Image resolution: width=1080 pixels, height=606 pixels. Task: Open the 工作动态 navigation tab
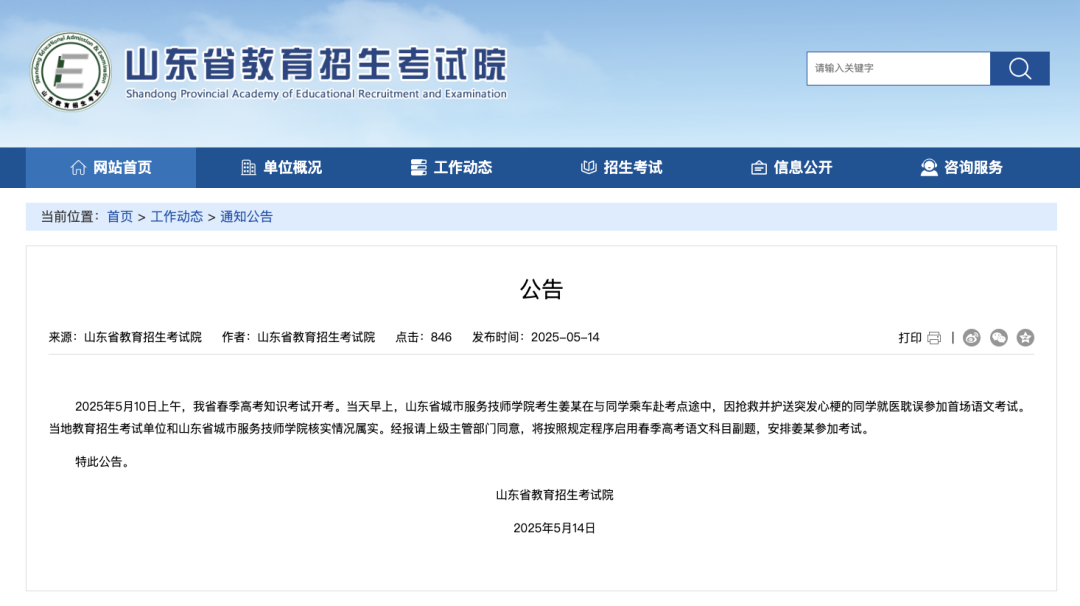(x=451, y=167)
